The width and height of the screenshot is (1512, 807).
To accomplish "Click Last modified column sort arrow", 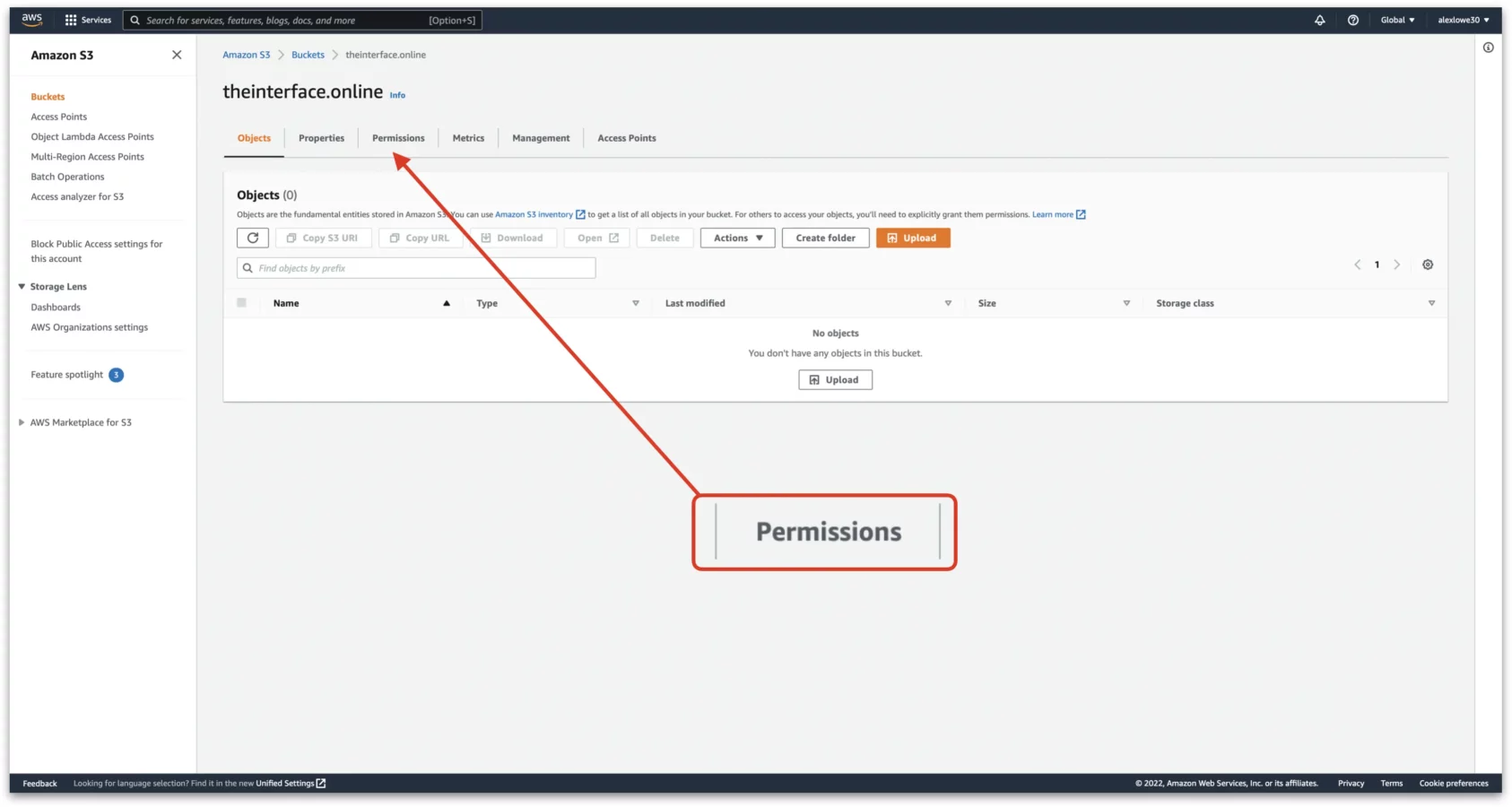I will click(x=948, y=303).
